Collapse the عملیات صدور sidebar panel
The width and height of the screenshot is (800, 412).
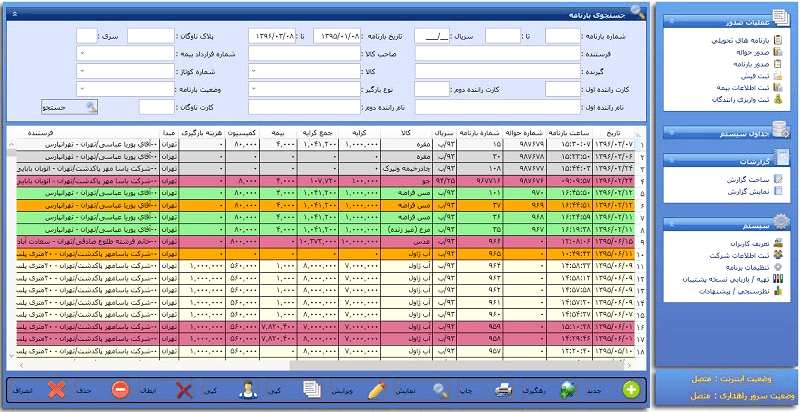[672, 21]
